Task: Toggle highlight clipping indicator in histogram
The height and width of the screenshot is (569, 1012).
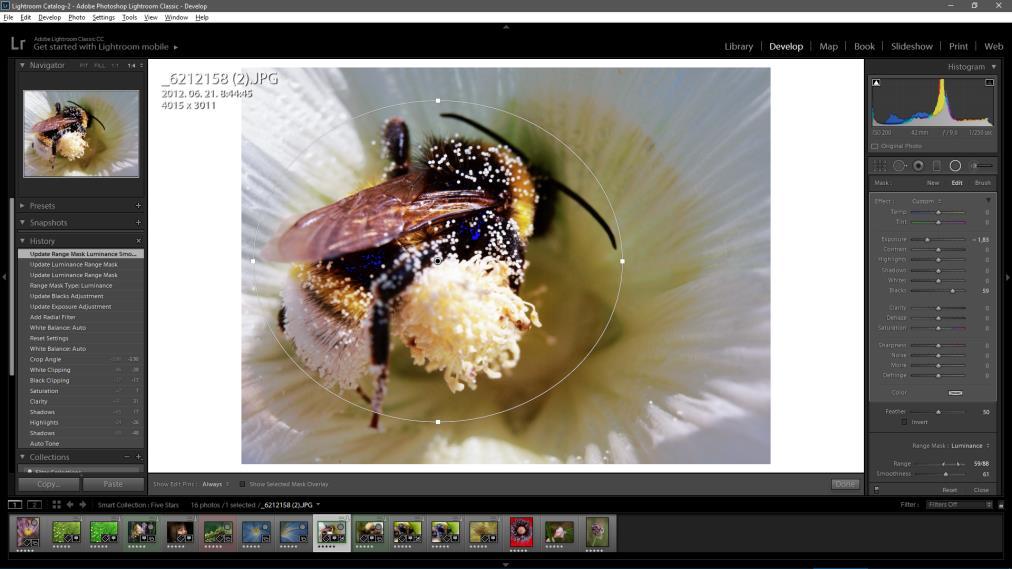Action: [x=989, y=83]
